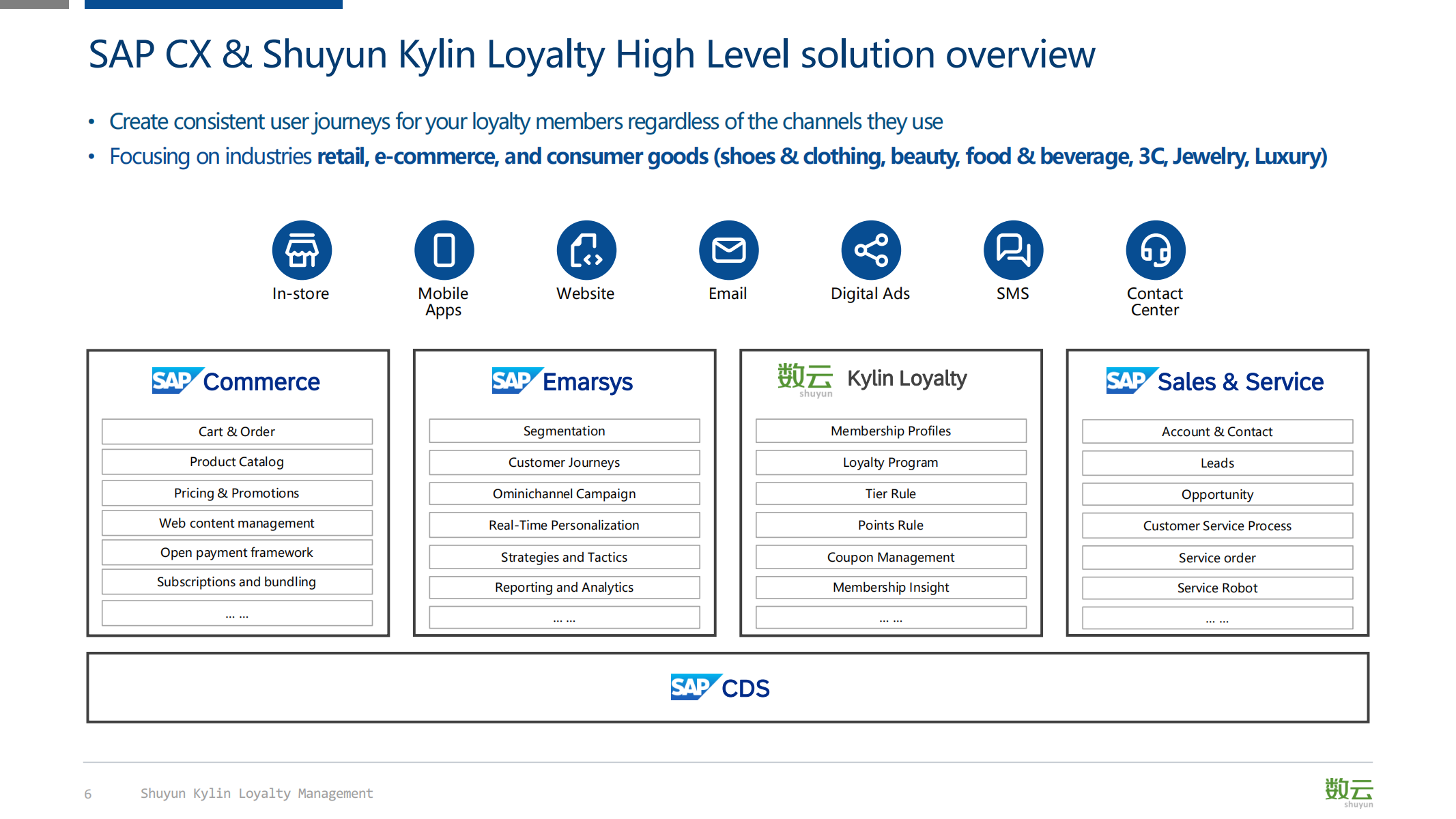
Task: Click the CDS label text
Action: 745,688
